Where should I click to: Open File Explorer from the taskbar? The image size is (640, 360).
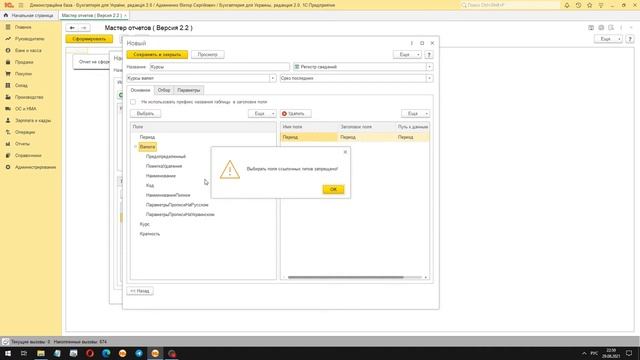click(x=41, y=353)
